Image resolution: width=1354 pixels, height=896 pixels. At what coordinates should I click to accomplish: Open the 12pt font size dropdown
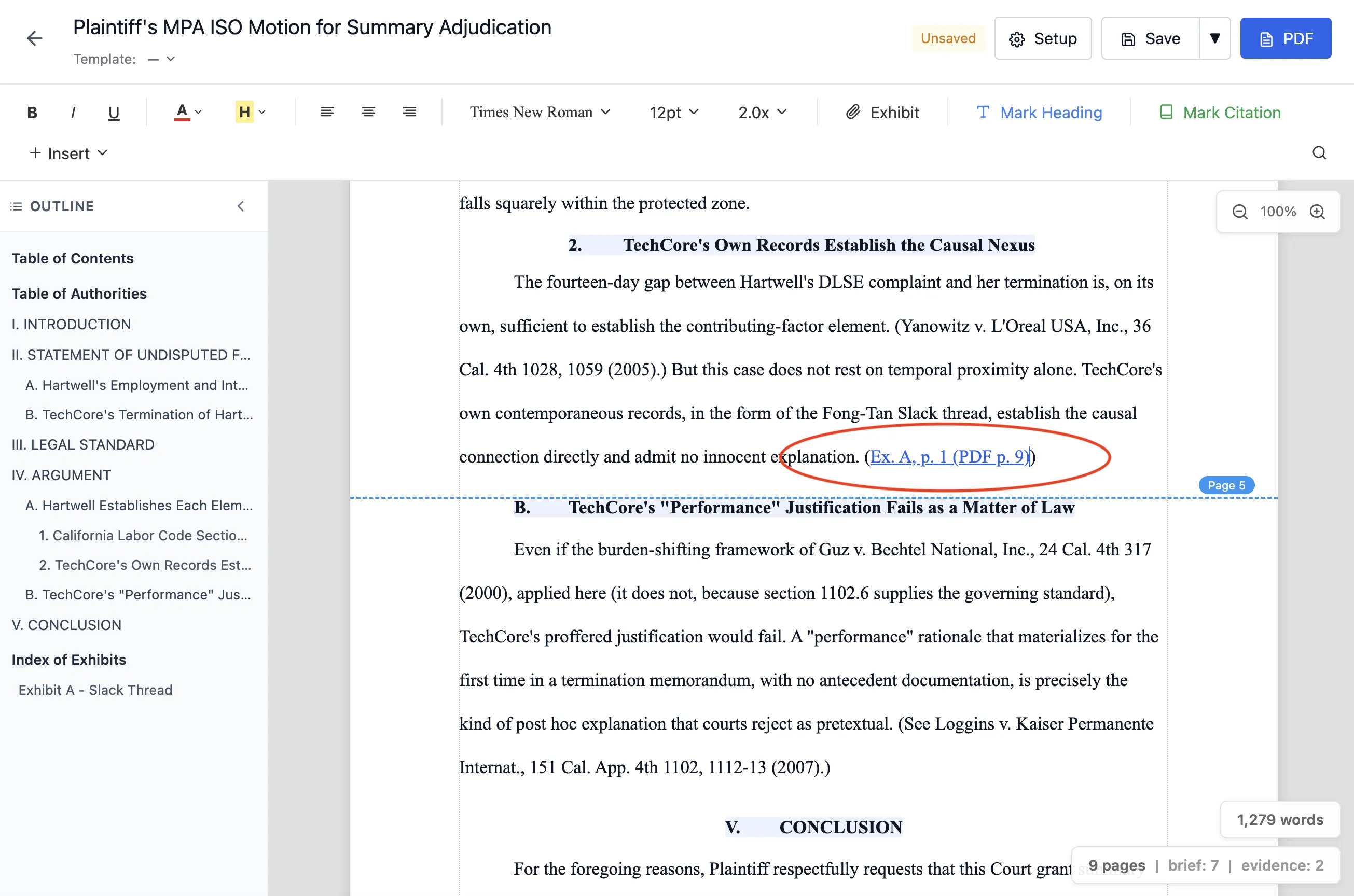(x=674, y=112)
